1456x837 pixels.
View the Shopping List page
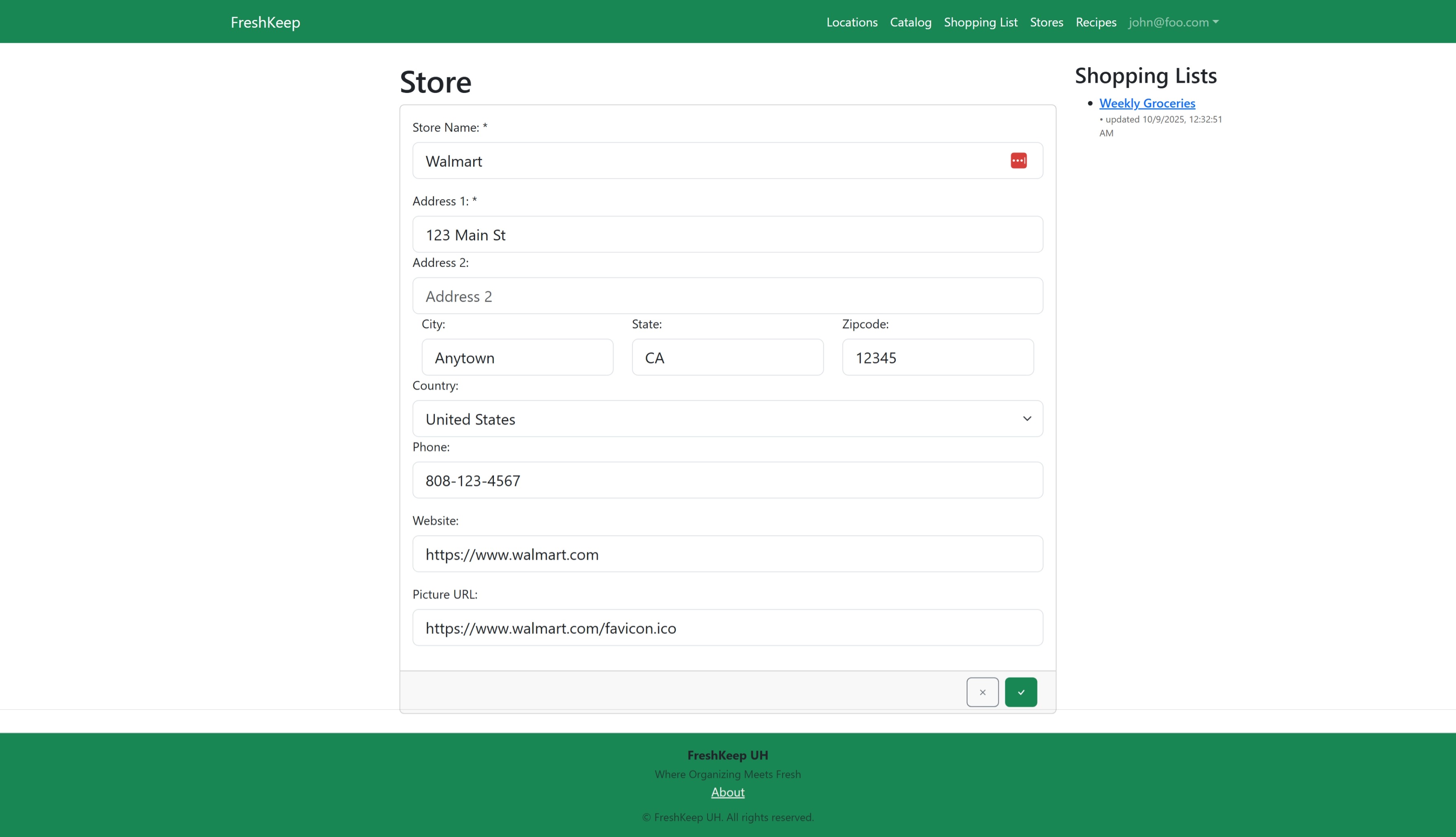tap(980, 22)
